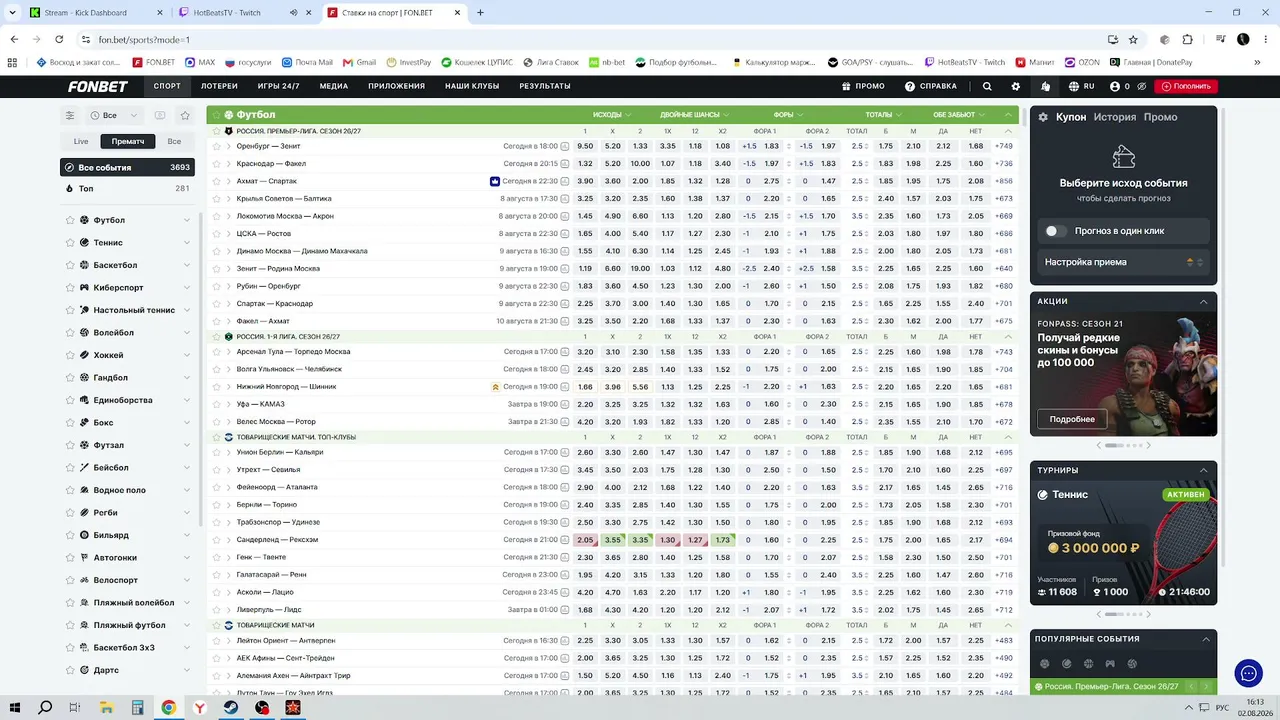The height and width of the screenshot is (720, 1280).
Task: Open Steam from the Windows taskbar
Action: pyautogui.click(x=230, y=707)
